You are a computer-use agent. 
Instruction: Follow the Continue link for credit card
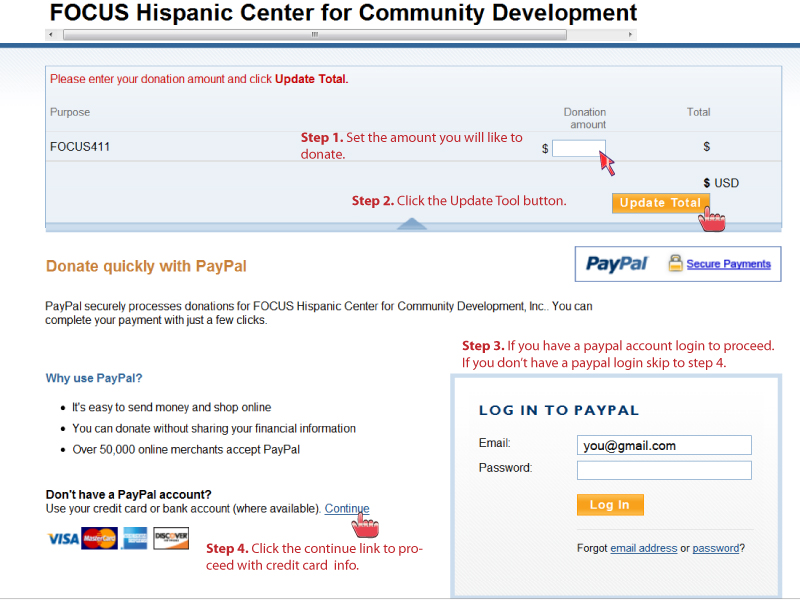347,509
